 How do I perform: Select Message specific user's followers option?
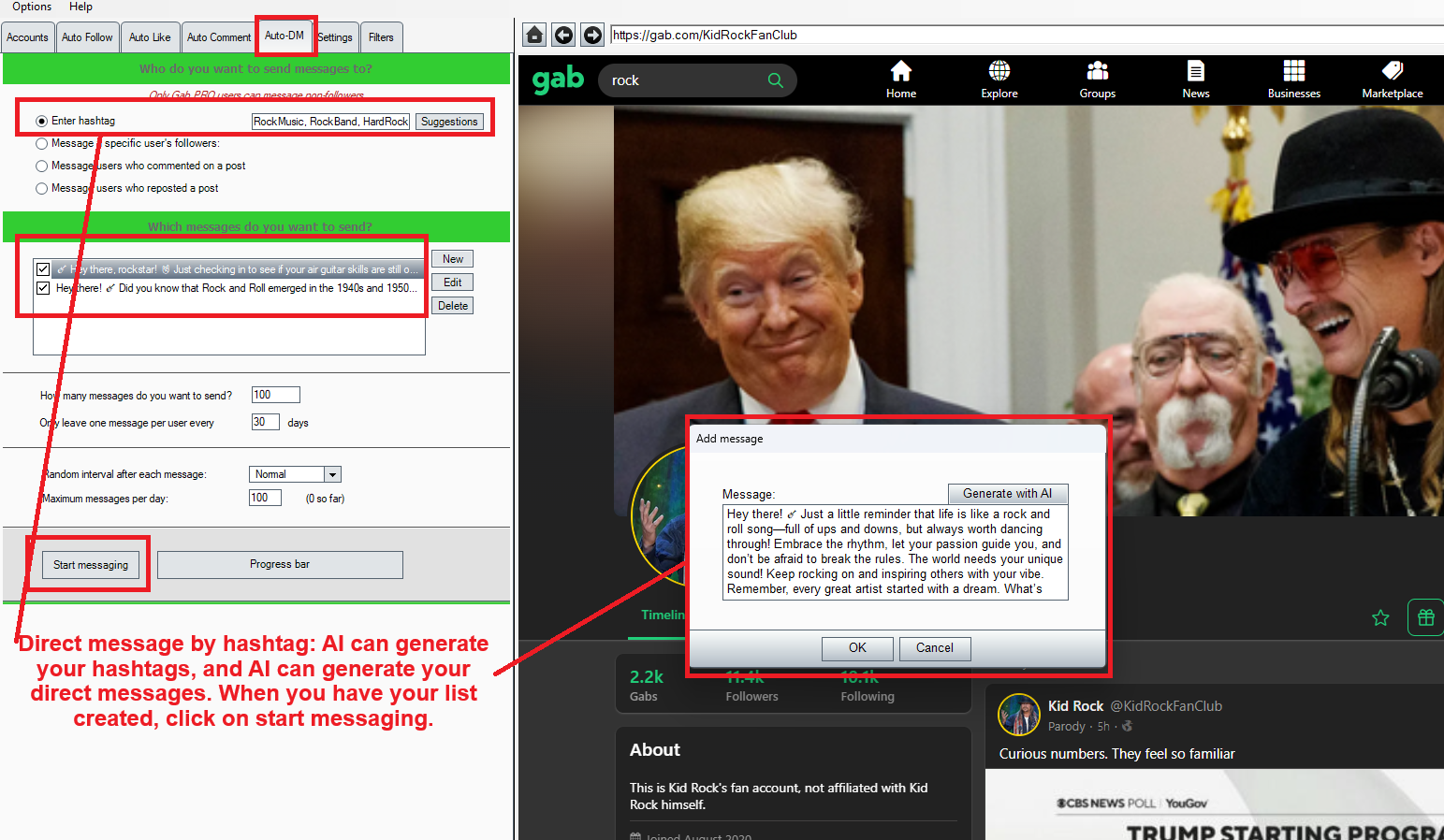41,143
